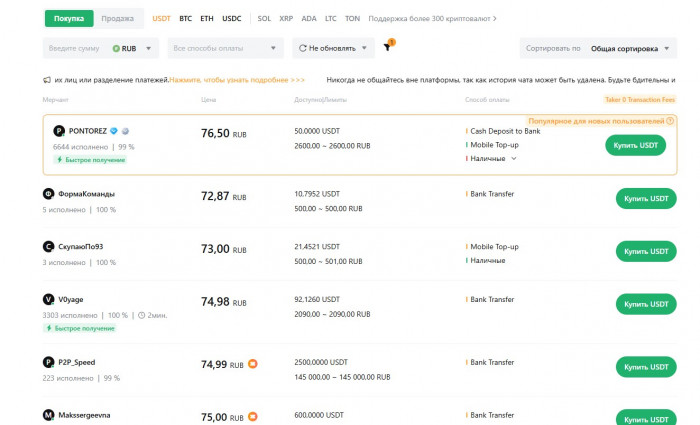700x425 pixels.
Task: Select the ADA coin tab
Action: point(309,18)
